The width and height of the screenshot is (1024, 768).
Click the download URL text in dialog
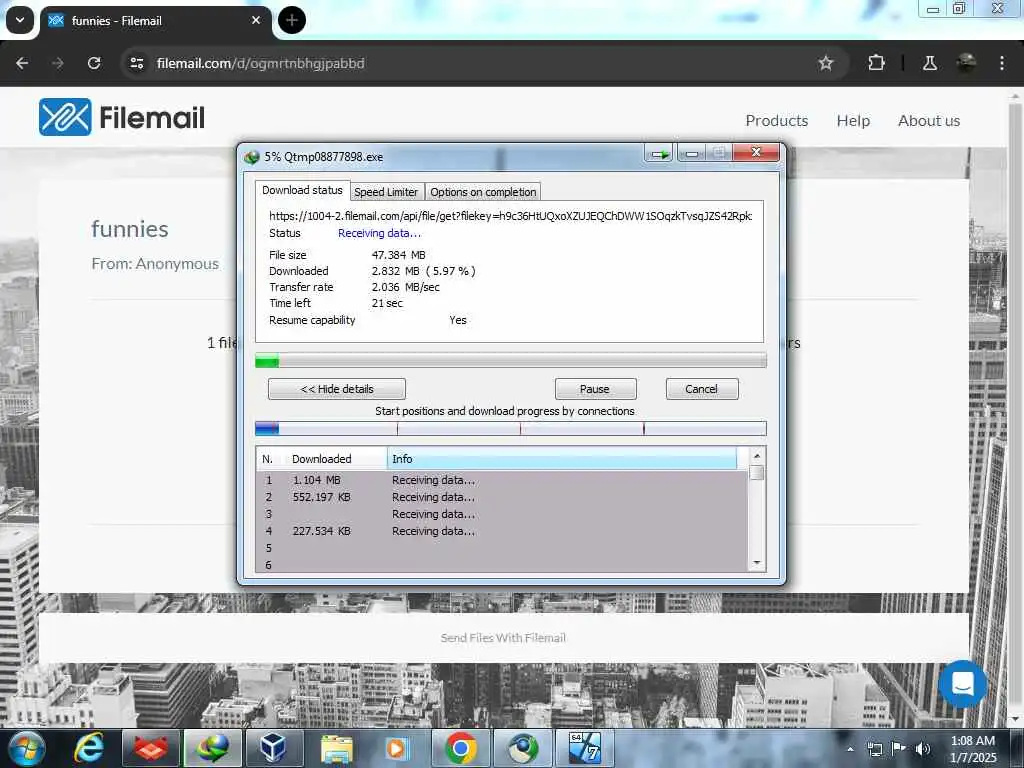510,216
